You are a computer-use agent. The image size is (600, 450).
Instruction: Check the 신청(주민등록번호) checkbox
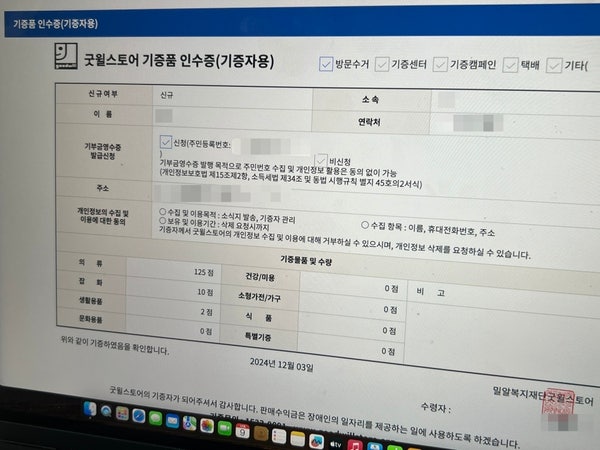pos(166,142)
